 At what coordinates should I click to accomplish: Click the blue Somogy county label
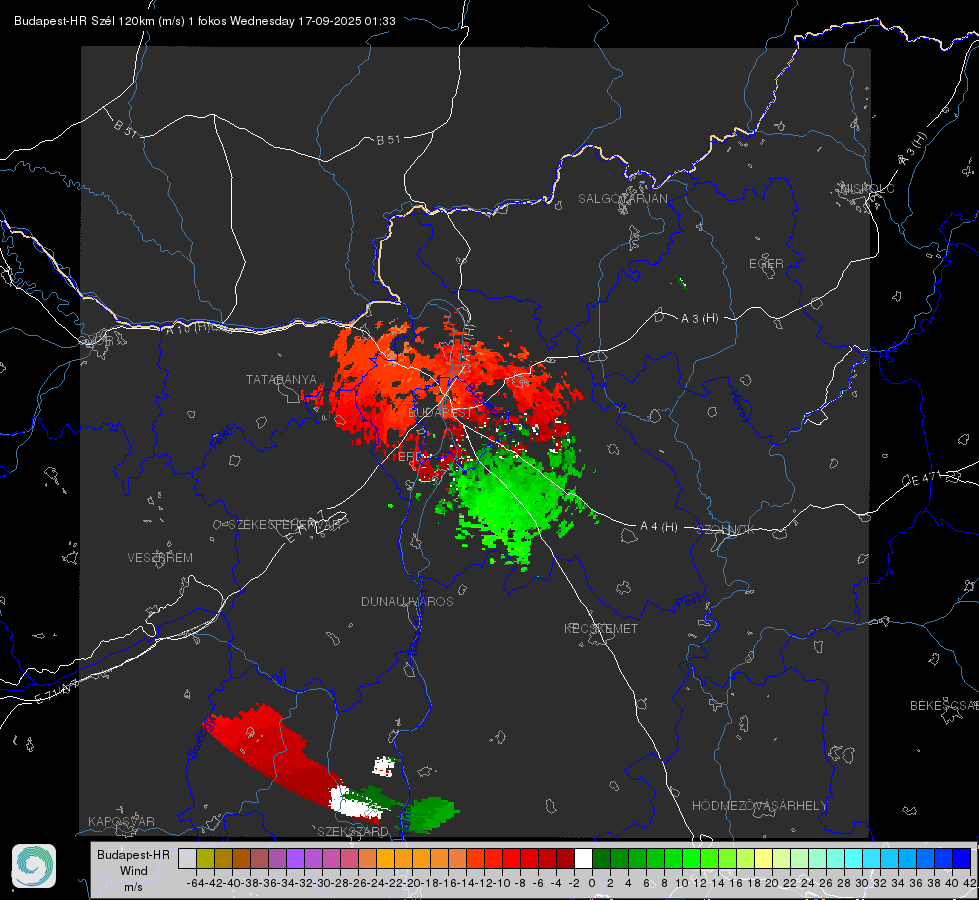(200, 737)
